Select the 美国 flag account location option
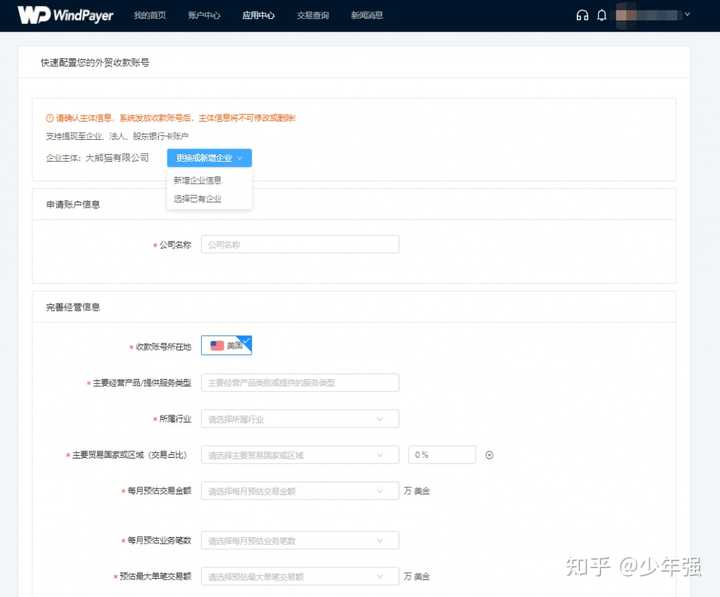 point(226,345)
